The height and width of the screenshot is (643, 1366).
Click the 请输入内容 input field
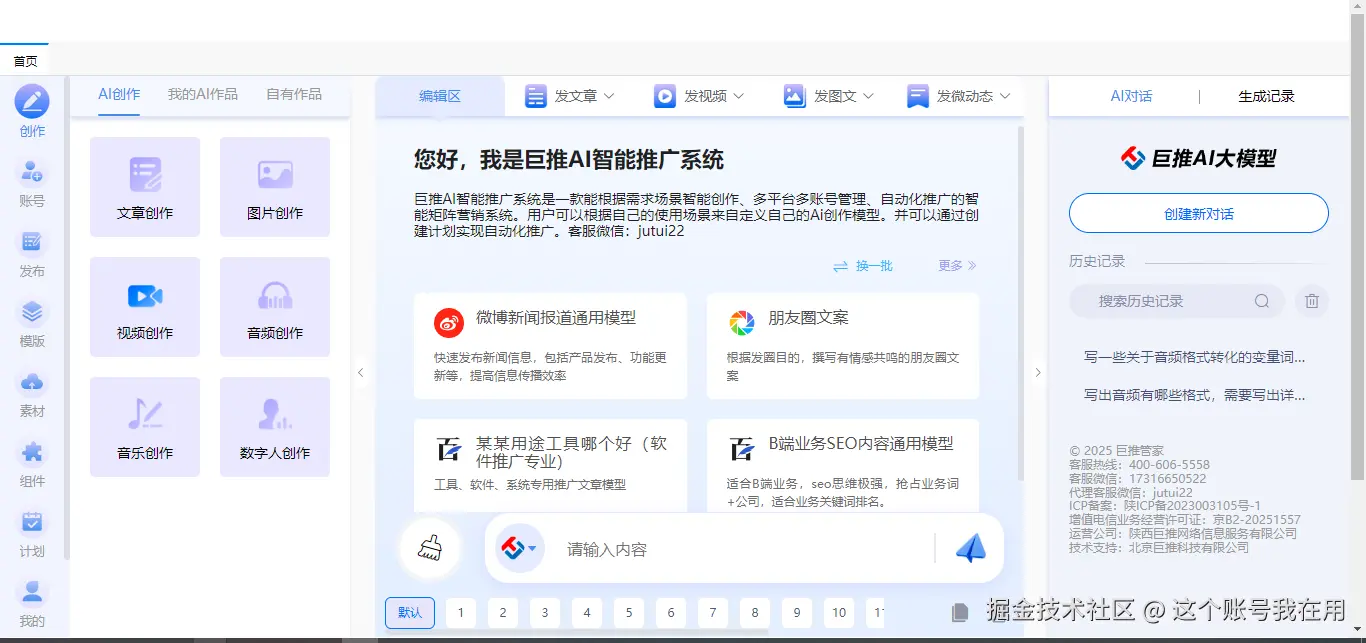(740, 549)
